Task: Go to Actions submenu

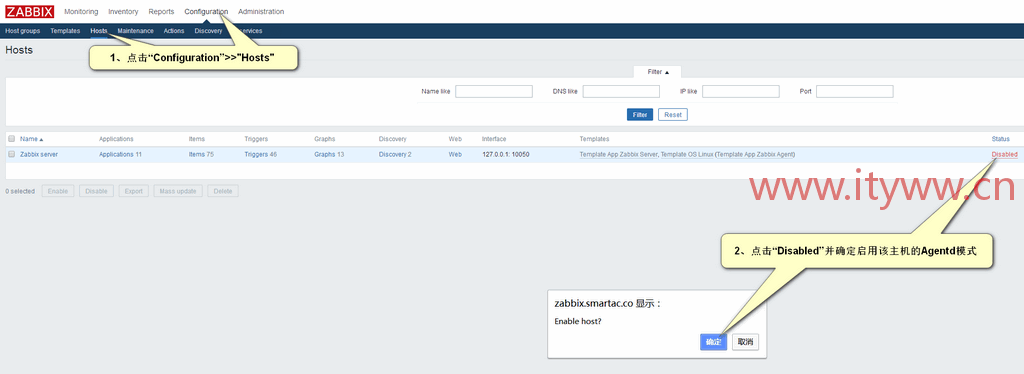Action: pos(174,31)
